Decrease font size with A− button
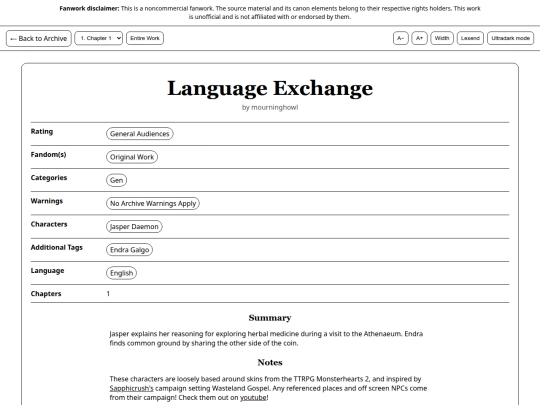 401,38
